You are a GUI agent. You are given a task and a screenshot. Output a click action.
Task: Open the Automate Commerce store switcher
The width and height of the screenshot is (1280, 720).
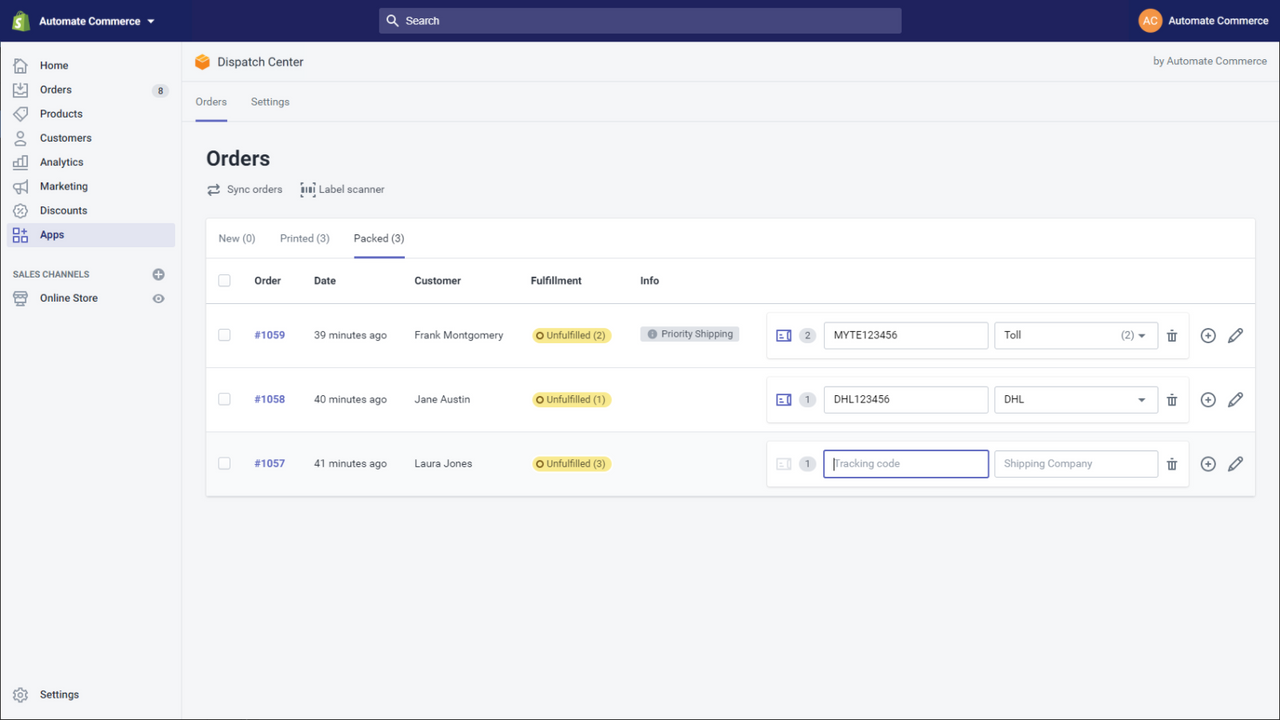coord(90,20)
